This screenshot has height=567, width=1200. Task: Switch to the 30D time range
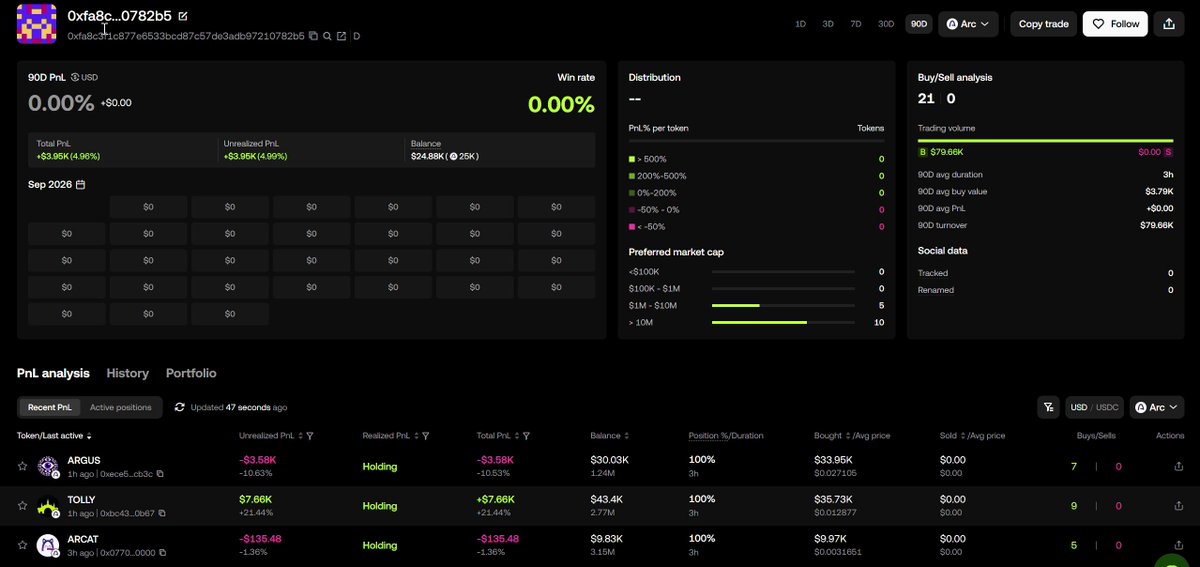click(x=886, y=24)
